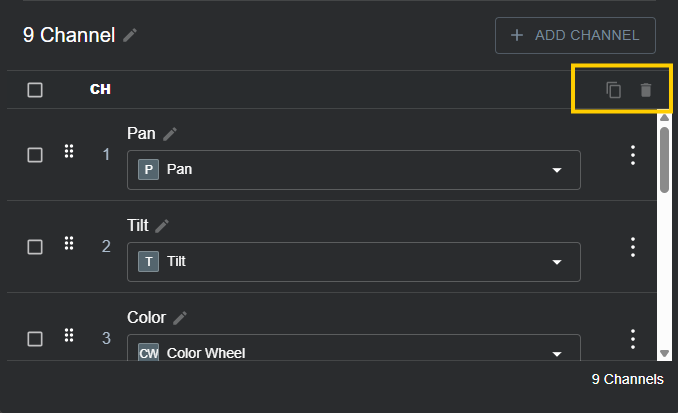Click the scroll down arrow of channel list
This screenshot has height=413, width=678.
(664, 353)
